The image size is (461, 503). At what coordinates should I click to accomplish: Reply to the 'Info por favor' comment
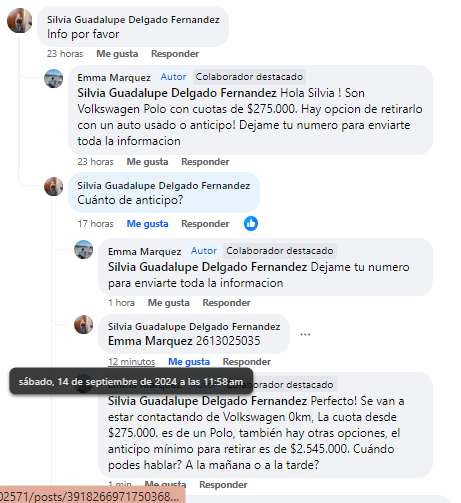click(x=175, y=54)
